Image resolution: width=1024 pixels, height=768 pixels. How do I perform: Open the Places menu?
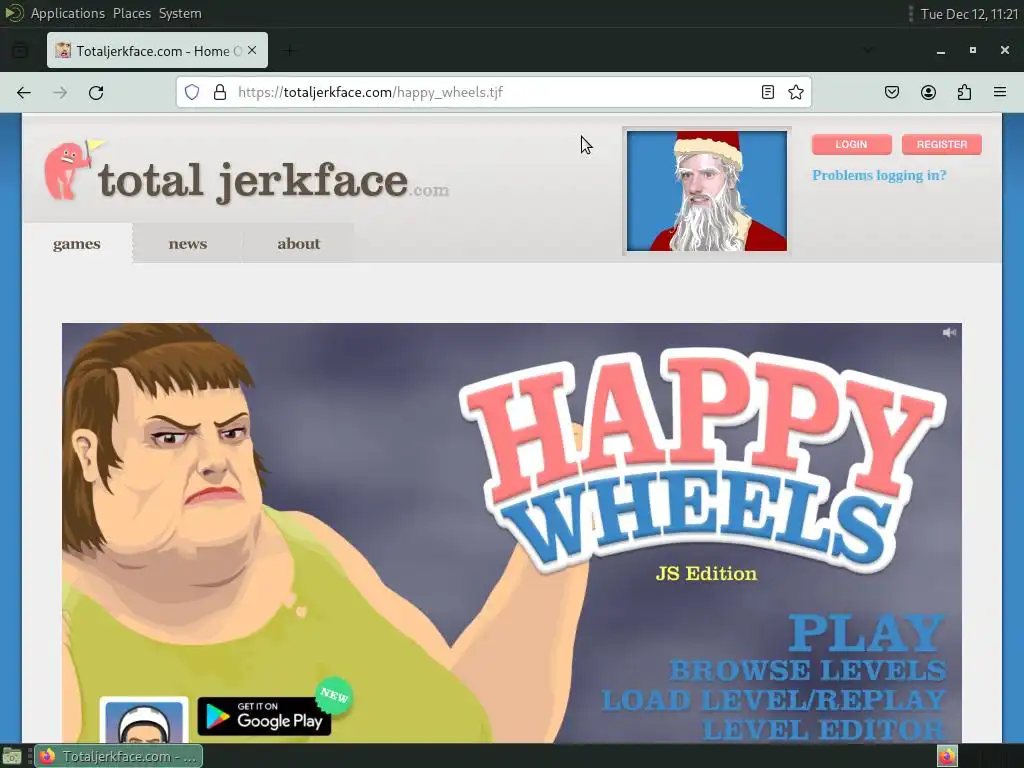click(x=132, y=13)
